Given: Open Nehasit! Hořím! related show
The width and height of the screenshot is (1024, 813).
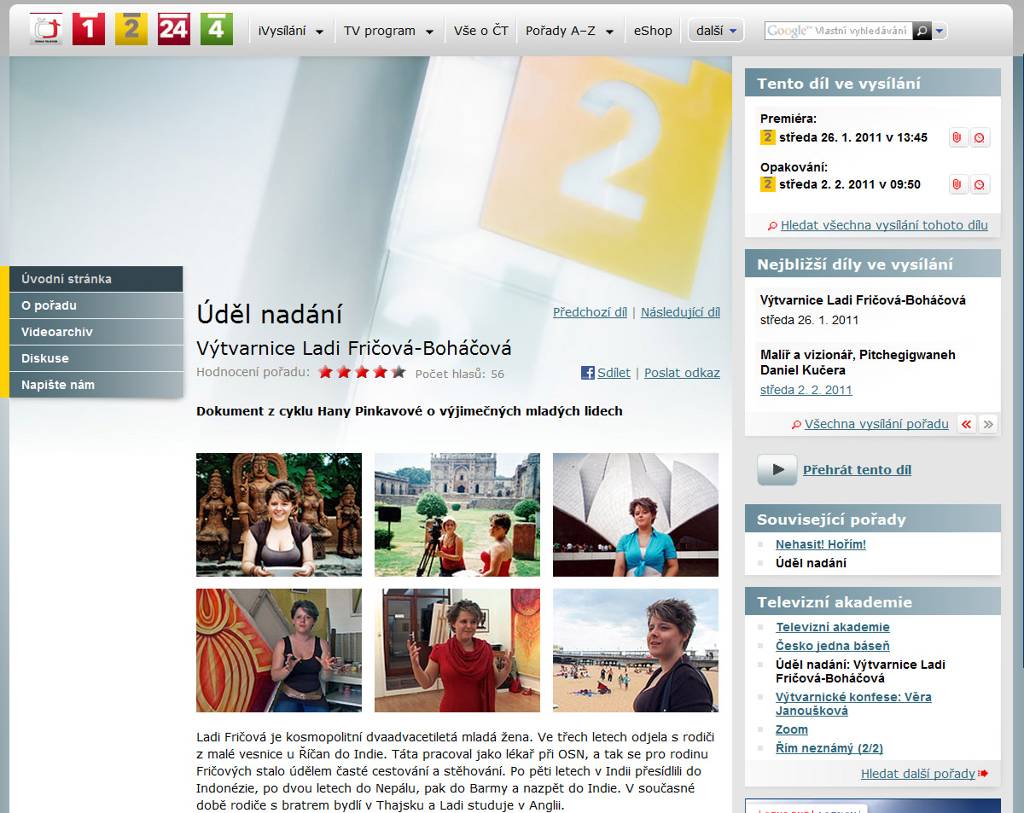Looking at the screenshot, I should [821, 544].
